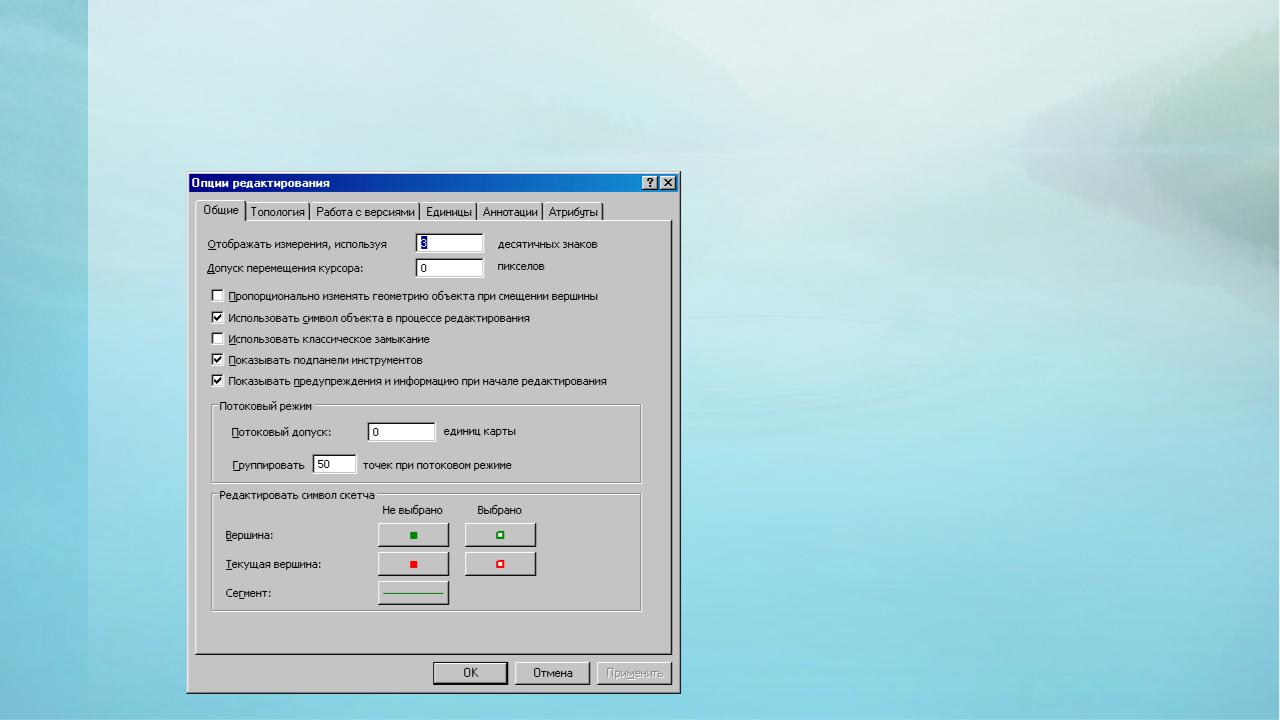Close the Опции редактирования dialog
This screenshot has width=1280, height=720.
click(x=667, y=183)
